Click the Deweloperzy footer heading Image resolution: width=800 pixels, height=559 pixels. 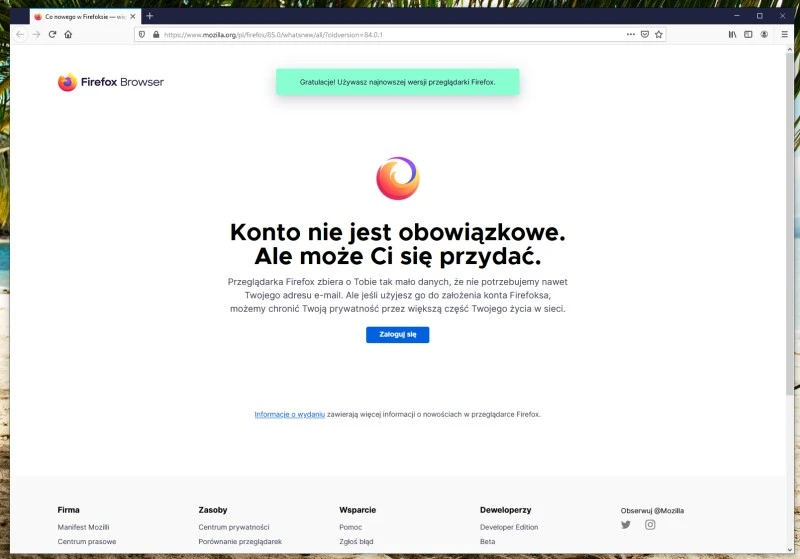[505, 510]
